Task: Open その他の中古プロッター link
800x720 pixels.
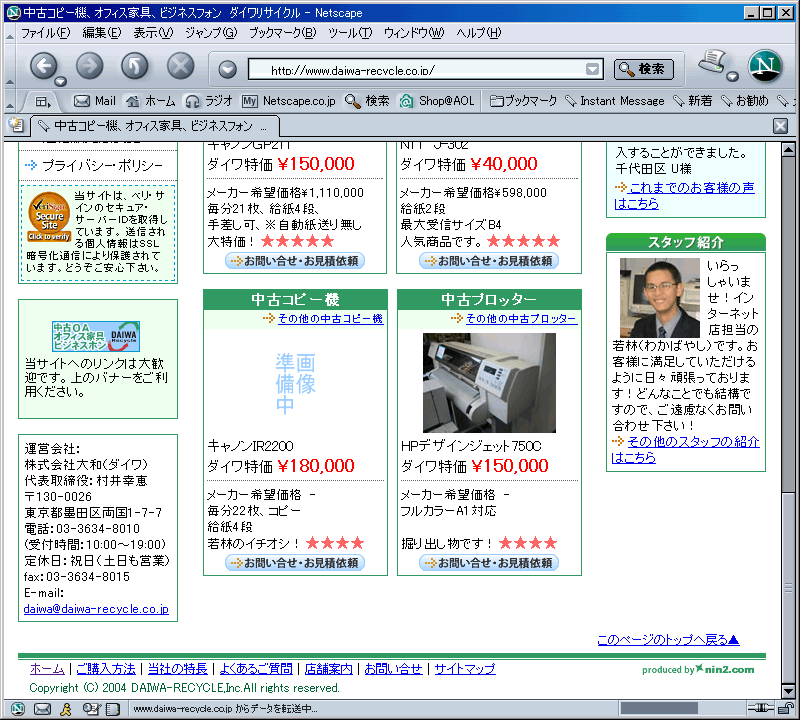Action: (521, 318)
